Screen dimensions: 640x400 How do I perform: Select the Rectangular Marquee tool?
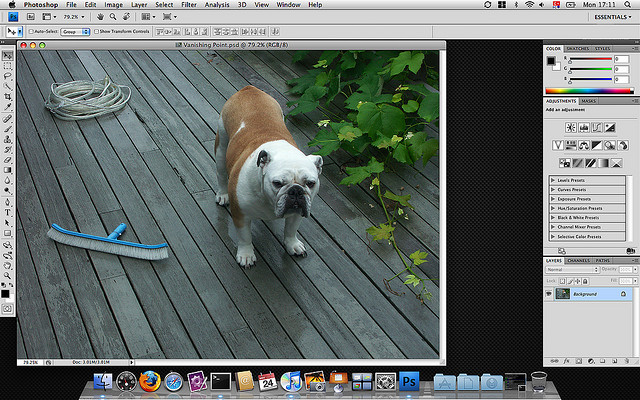tap(7, 66)
